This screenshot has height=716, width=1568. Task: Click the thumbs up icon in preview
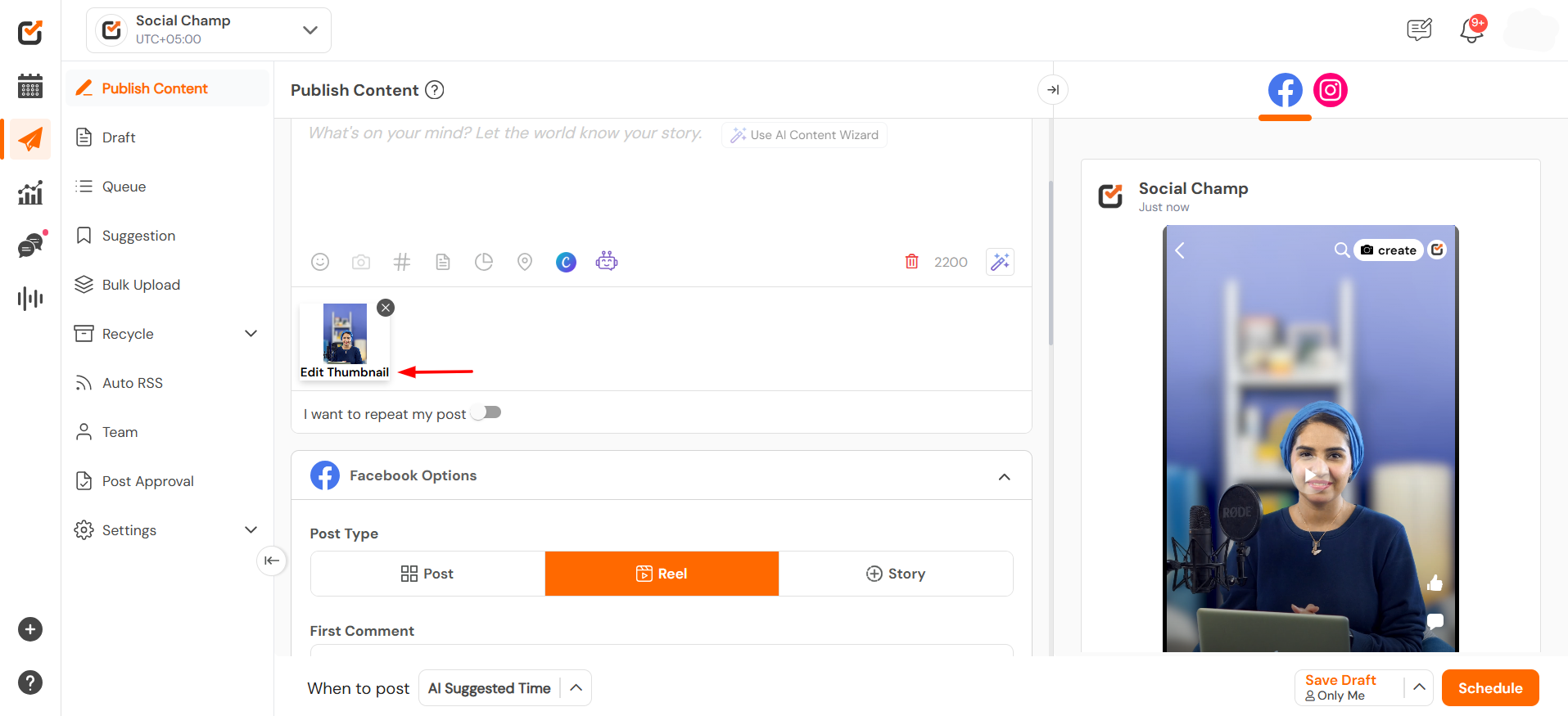[1435, 583]
